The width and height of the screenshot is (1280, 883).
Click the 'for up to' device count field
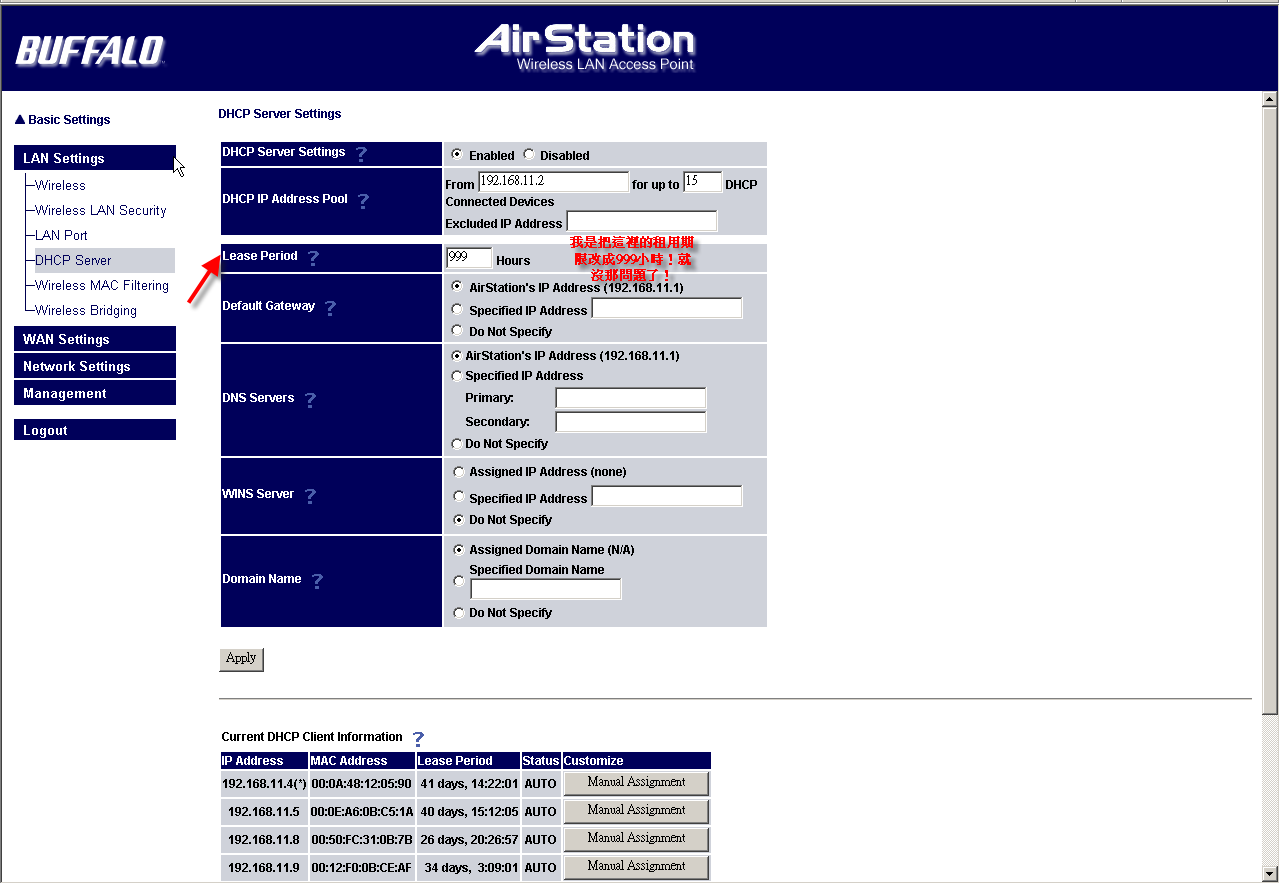[703, 182]
